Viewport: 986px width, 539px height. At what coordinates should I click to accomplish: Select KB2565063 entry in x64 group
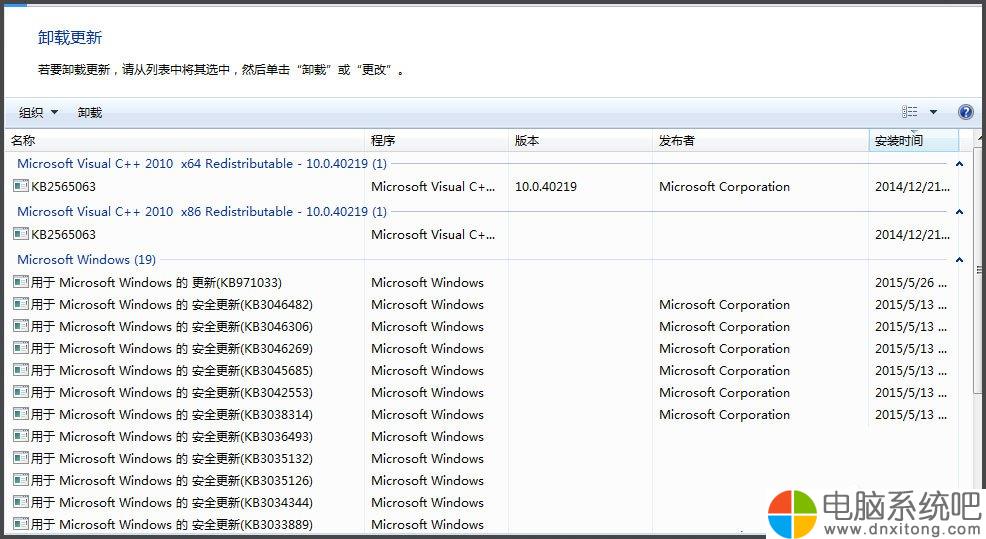click(64, 186)
